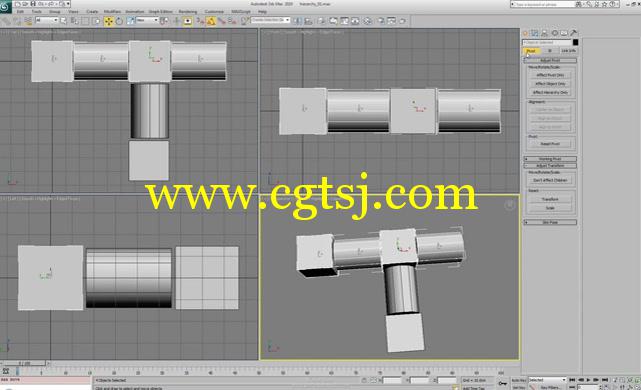Viewport: 641px width, 390px height.
Task: Toggle the Selection Lock icon
Action: pyautogui.click(x=364, y=380)
